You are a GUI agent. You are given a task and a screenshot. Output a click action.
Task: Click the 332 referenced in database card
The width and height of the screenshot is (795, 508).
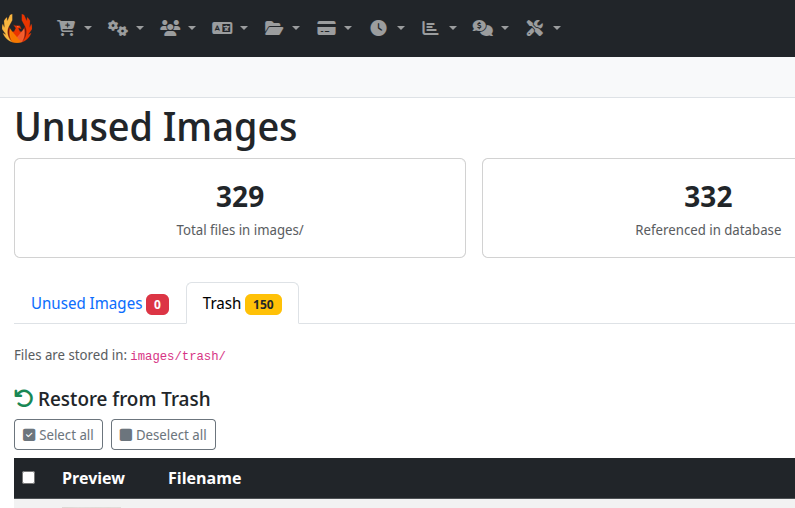tap(638, 208)
